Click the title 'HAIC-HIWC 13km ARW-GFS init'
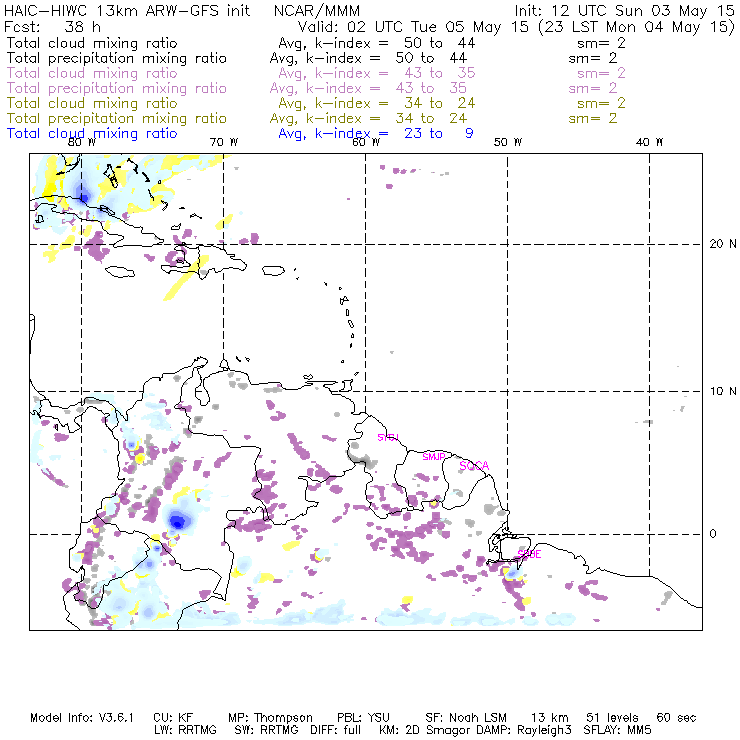The image size is (740, 740). (127, 11)
